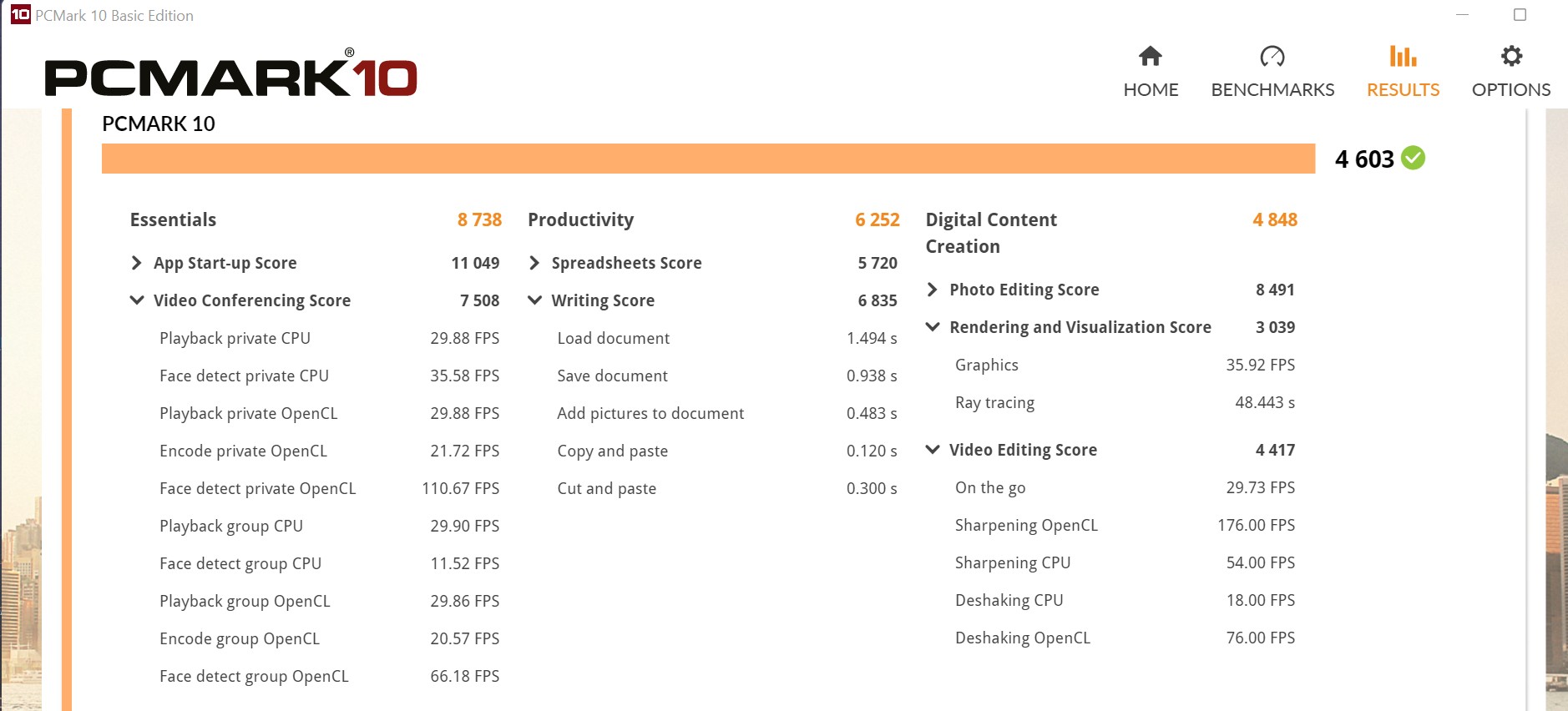This screenshot has width=1568, height=711.
Task: Click the PCMARK 10 logo
Action: pyautogui.click(x=230, y=73)
